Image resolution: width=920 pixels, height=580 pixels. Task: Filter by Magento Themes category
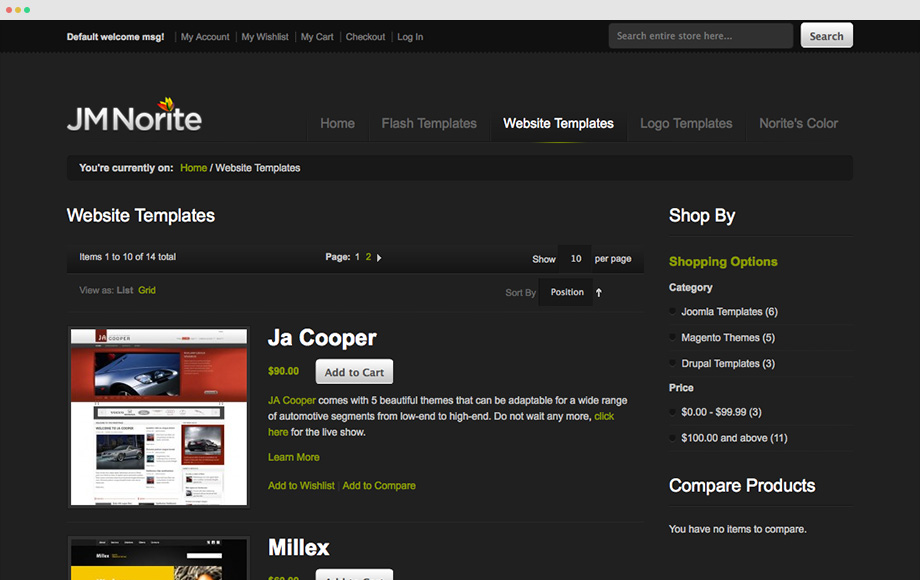[x=728, y=338]
